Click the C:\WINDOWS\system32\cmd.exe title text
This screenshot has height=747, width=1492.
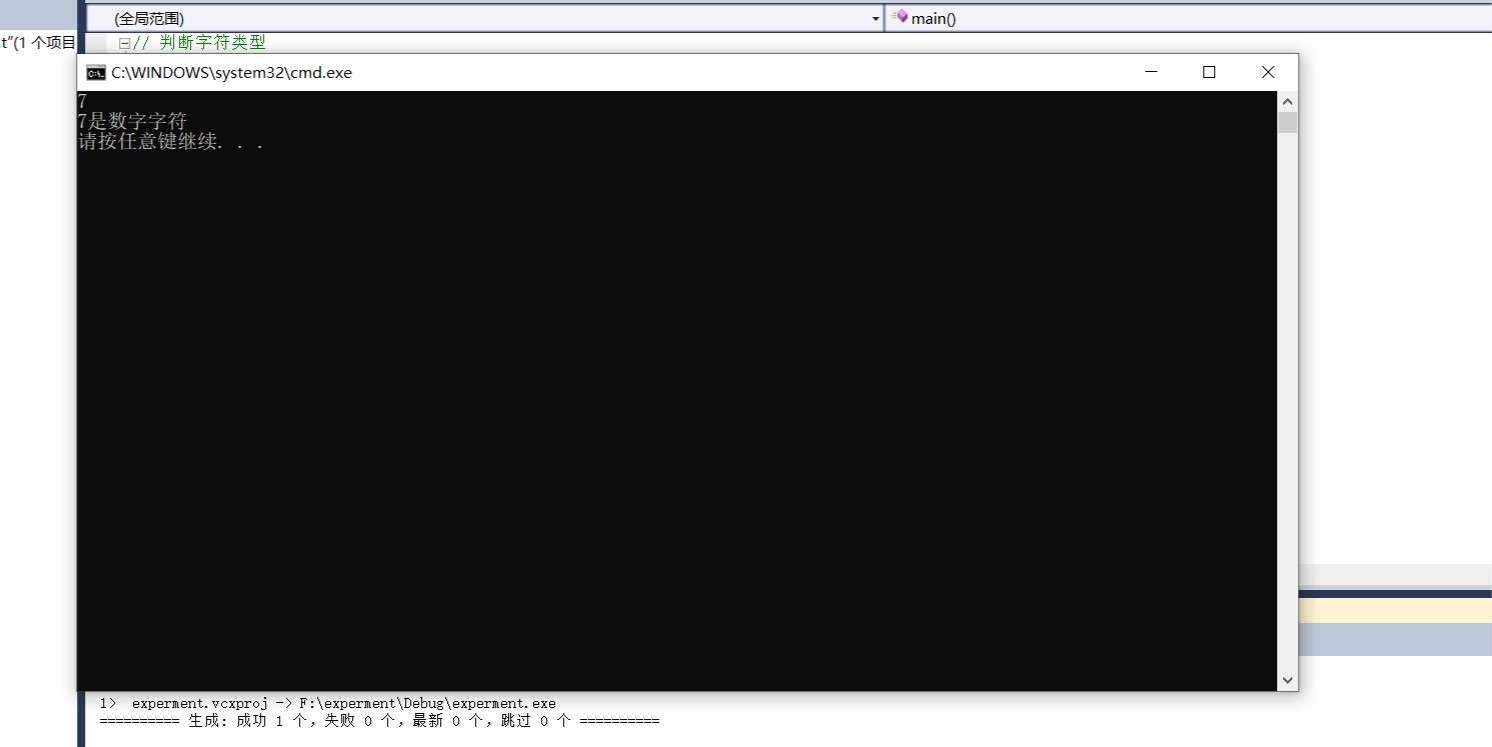pos(231,72)
